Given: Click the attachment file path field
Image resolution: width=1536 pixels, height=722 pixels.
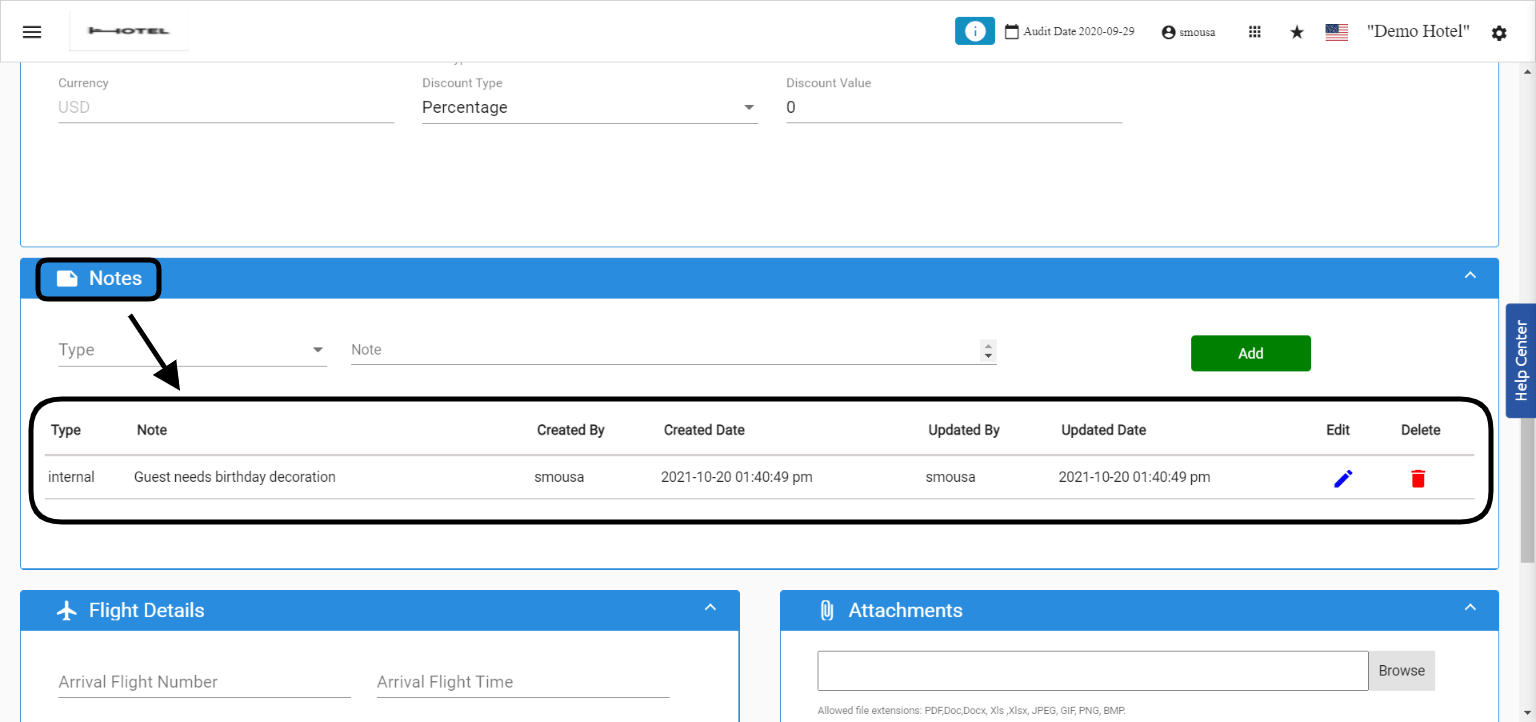Looking at the screenshot, I should point(1093,671).
